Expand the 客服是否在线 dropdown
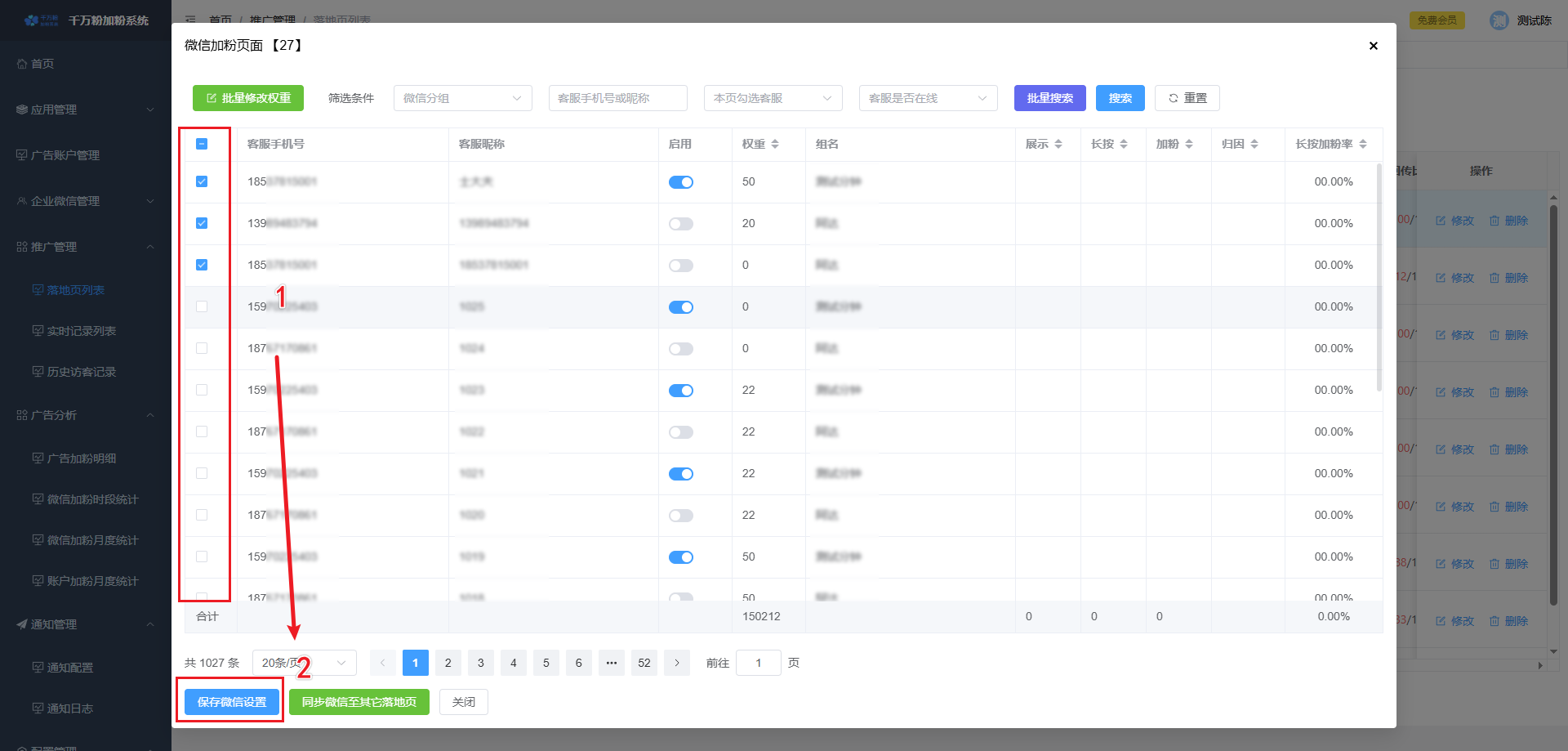 pos(928,98)
